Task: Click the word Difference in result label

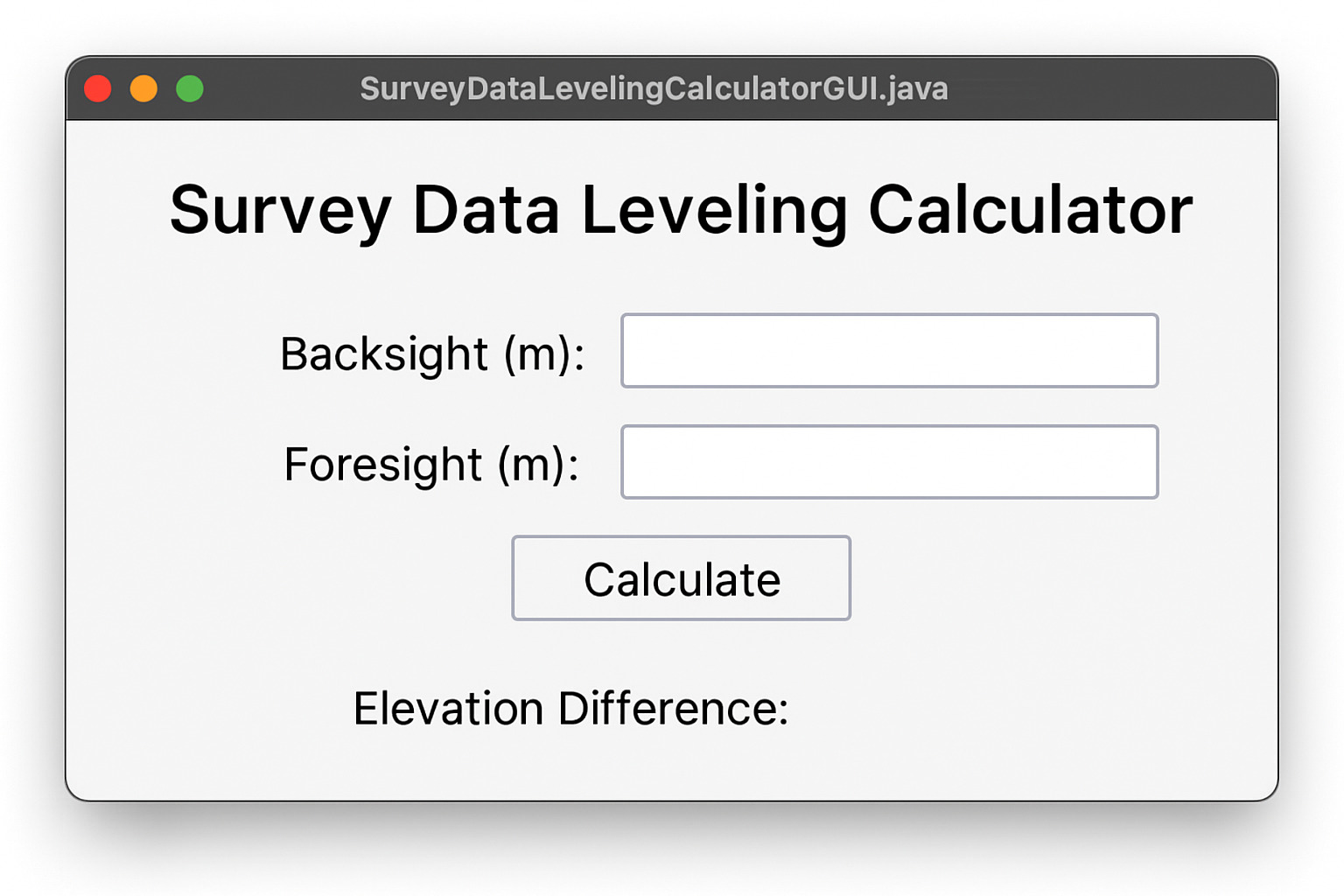Action: [673, 708]
